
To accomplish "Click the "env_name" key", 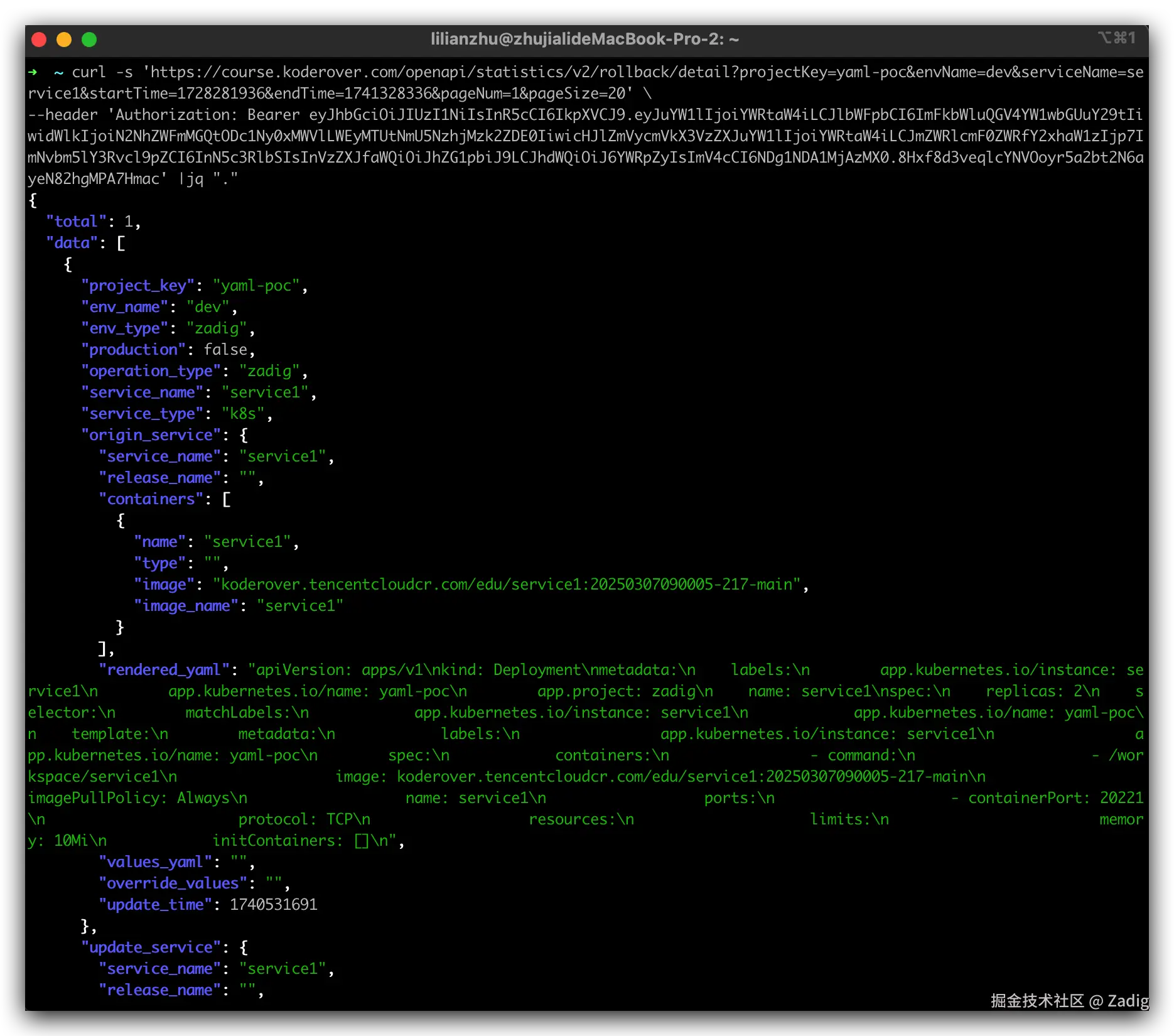I will [124, 307].
